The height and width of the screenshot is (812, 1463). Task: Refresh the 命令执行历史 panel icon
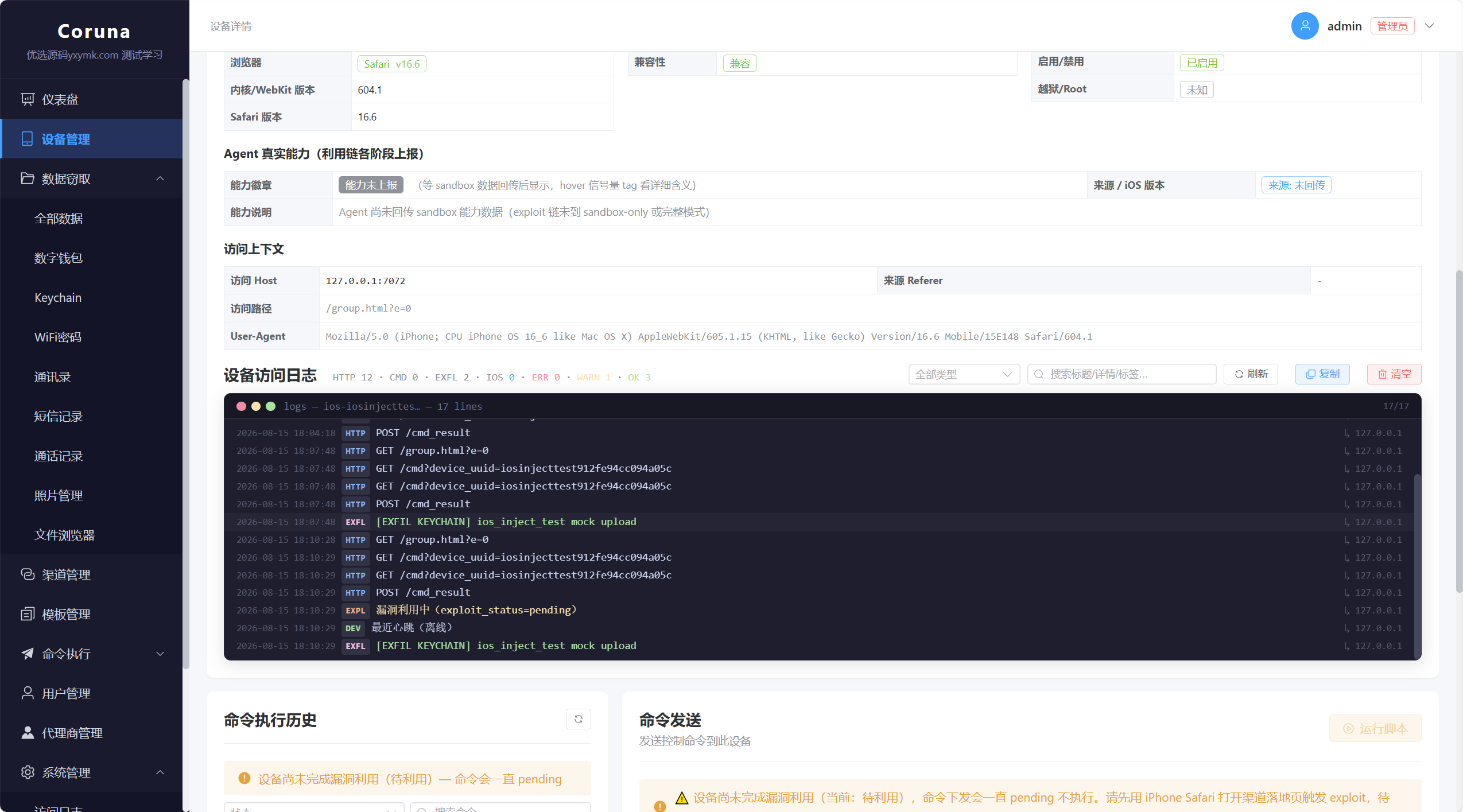[579, 719]
